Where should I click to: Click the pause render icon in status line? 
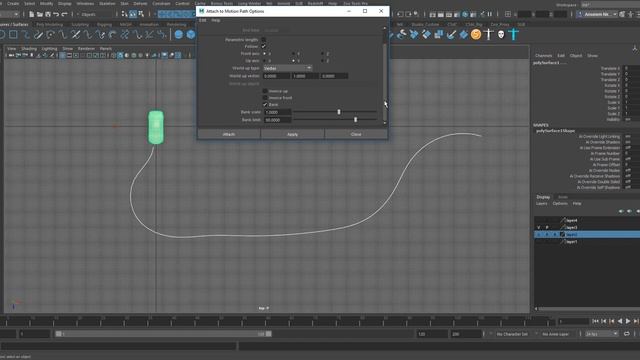490,14
